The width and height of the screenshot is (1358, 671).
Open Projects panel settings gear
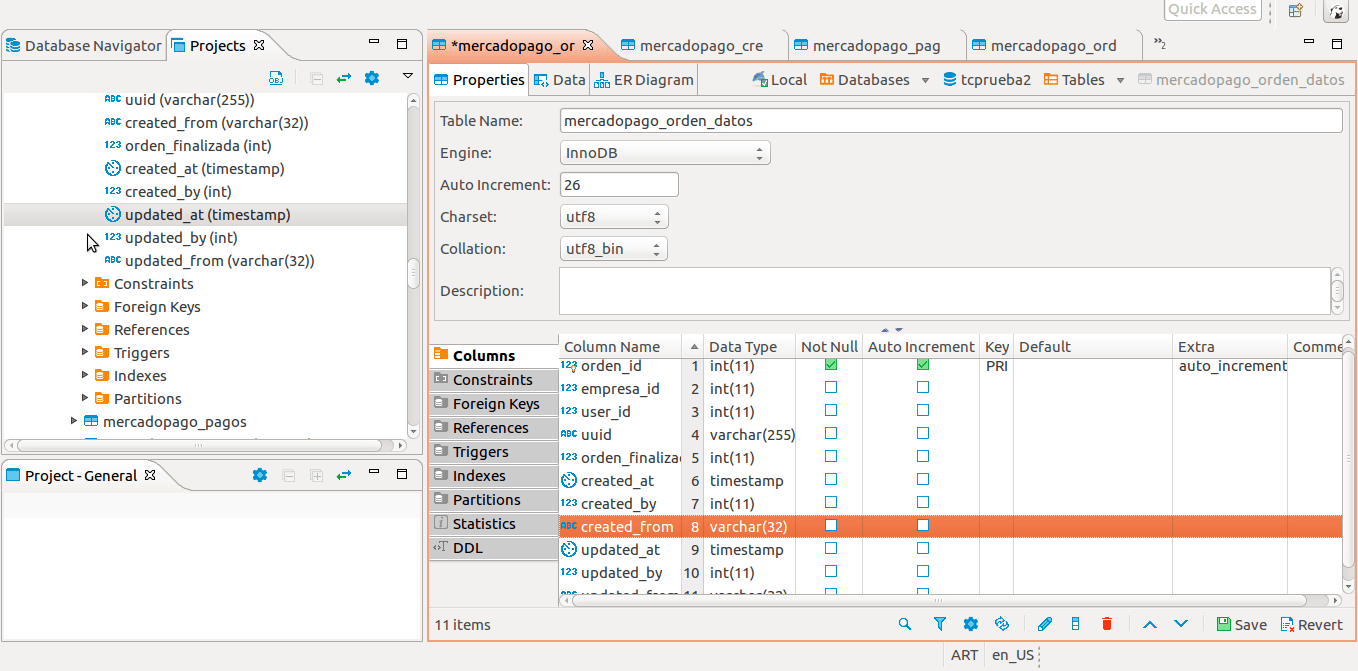[x=372, y=78]
